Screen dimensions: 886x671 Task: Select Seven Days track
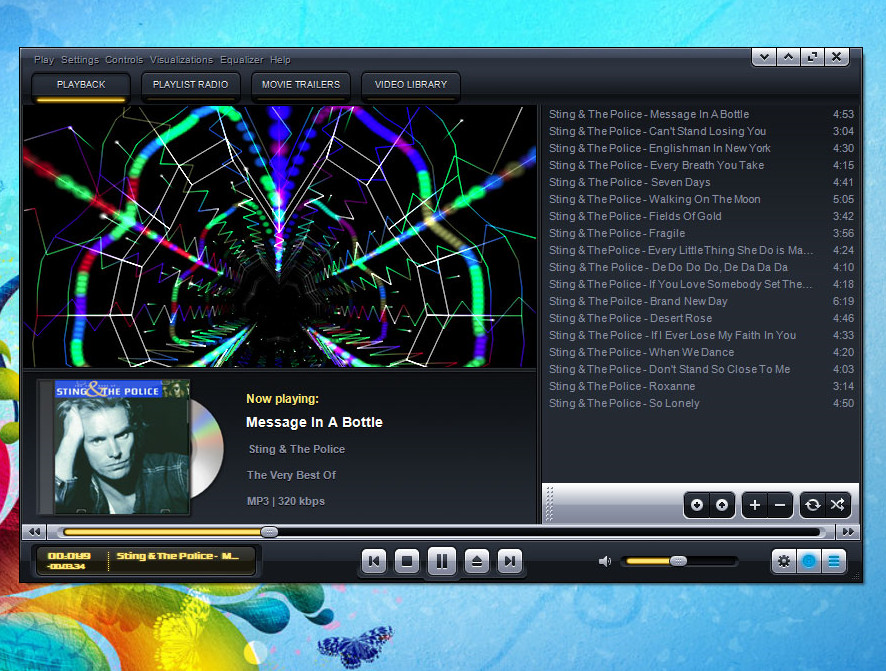point(701,182)
